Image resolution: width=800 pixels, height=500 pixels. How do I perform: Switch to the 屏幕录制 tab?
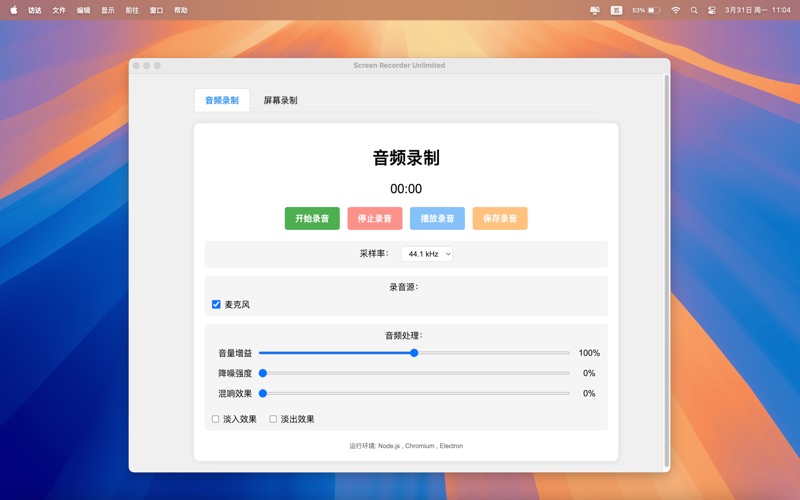click(x=280, y=100)
